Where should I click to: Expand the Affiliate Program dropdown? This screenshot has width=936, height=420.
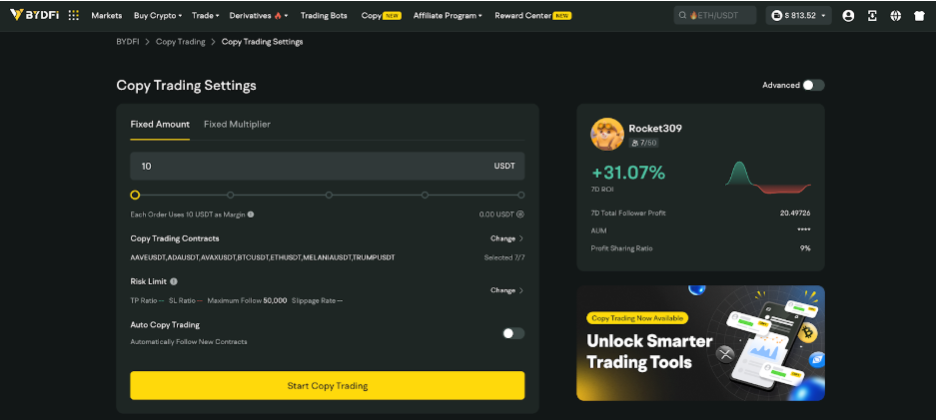pyautogui.click(x=448, y=16)
